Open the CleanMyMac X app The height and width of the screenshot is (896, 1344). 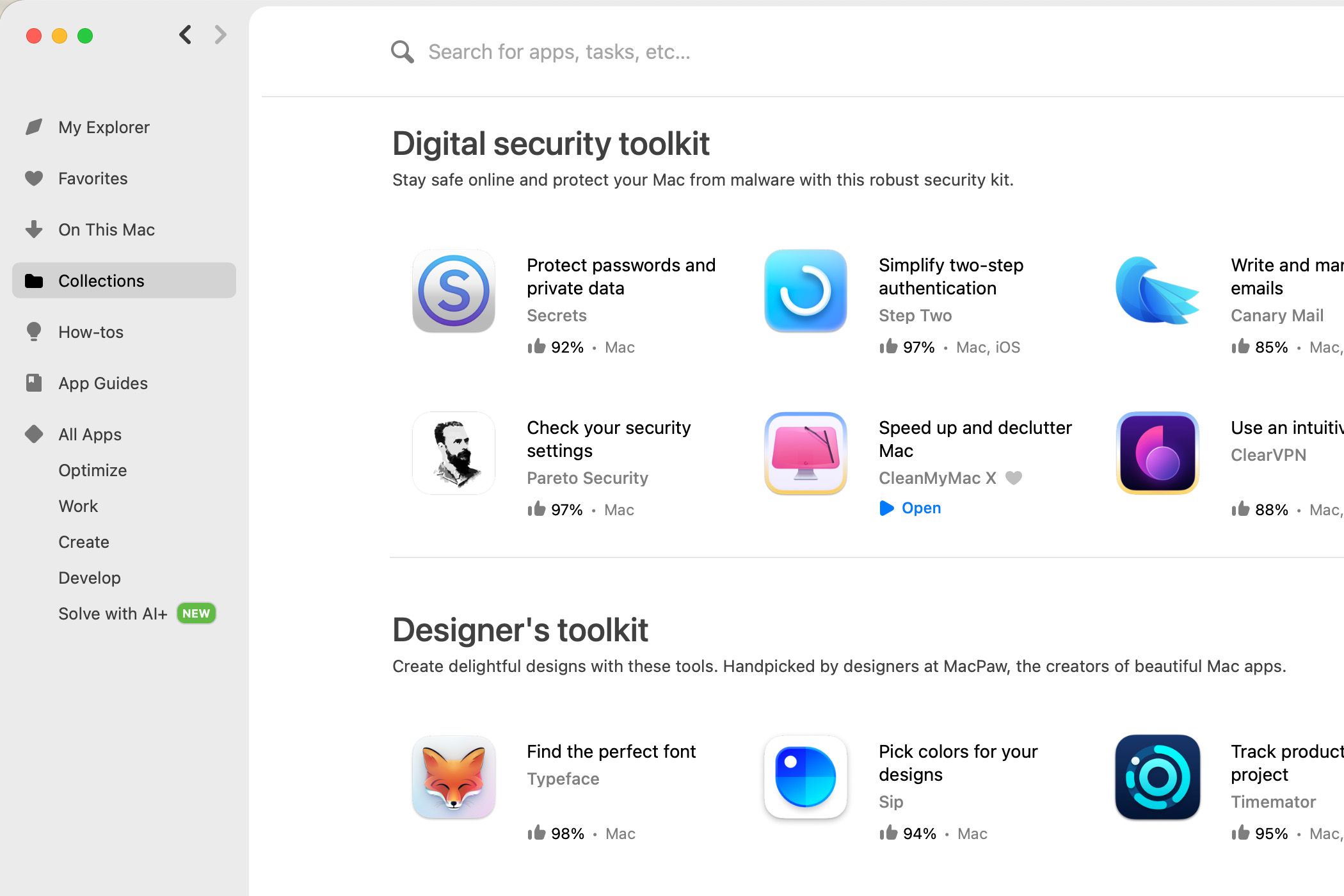click(x=909, y=508)
